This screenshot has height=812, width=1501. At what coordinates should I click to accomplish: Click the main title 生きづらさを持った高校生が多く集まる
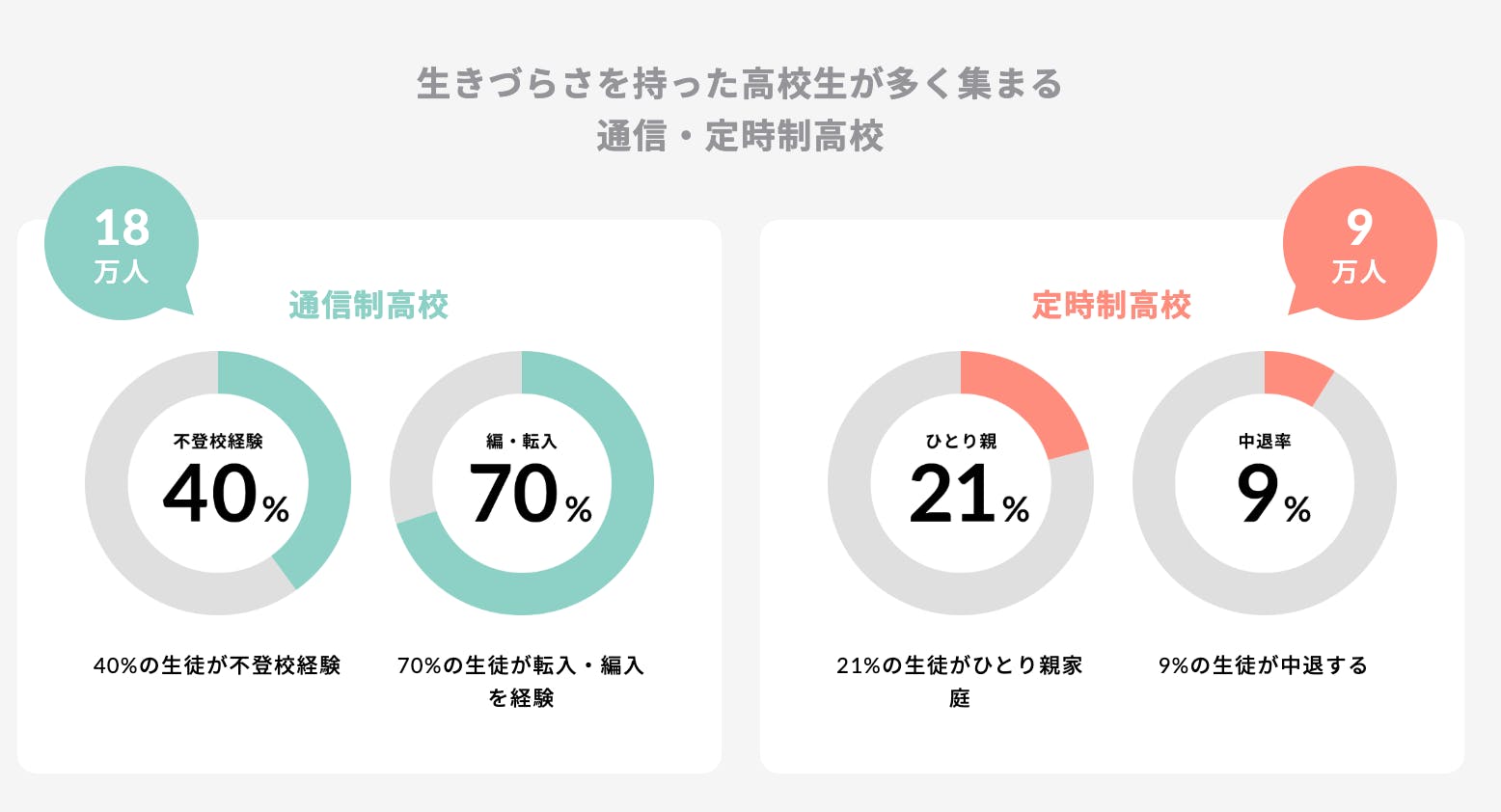click(x=739, y=84)
